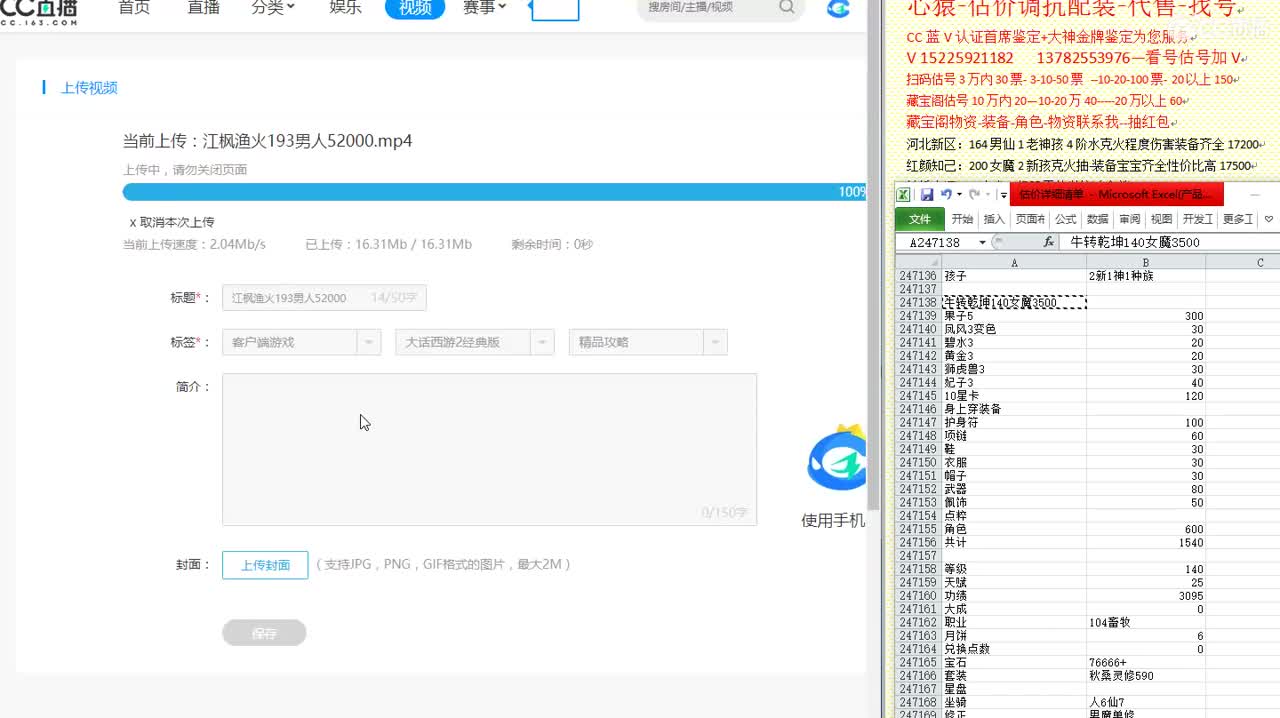Click the cell with 秋桑灵修590

click(1146, 676)
